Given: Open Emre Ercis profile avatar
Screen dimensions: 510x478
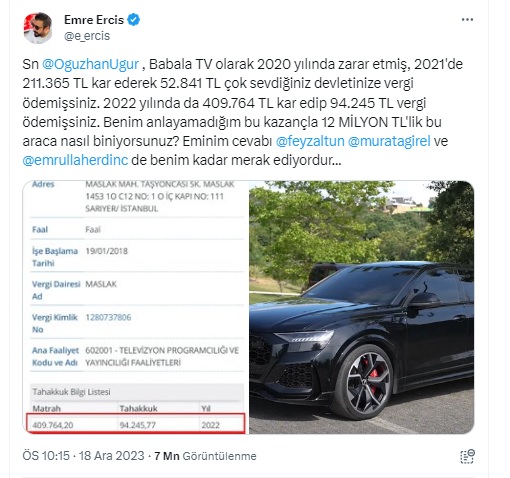Looking at the screenshot, I should 38,28.
